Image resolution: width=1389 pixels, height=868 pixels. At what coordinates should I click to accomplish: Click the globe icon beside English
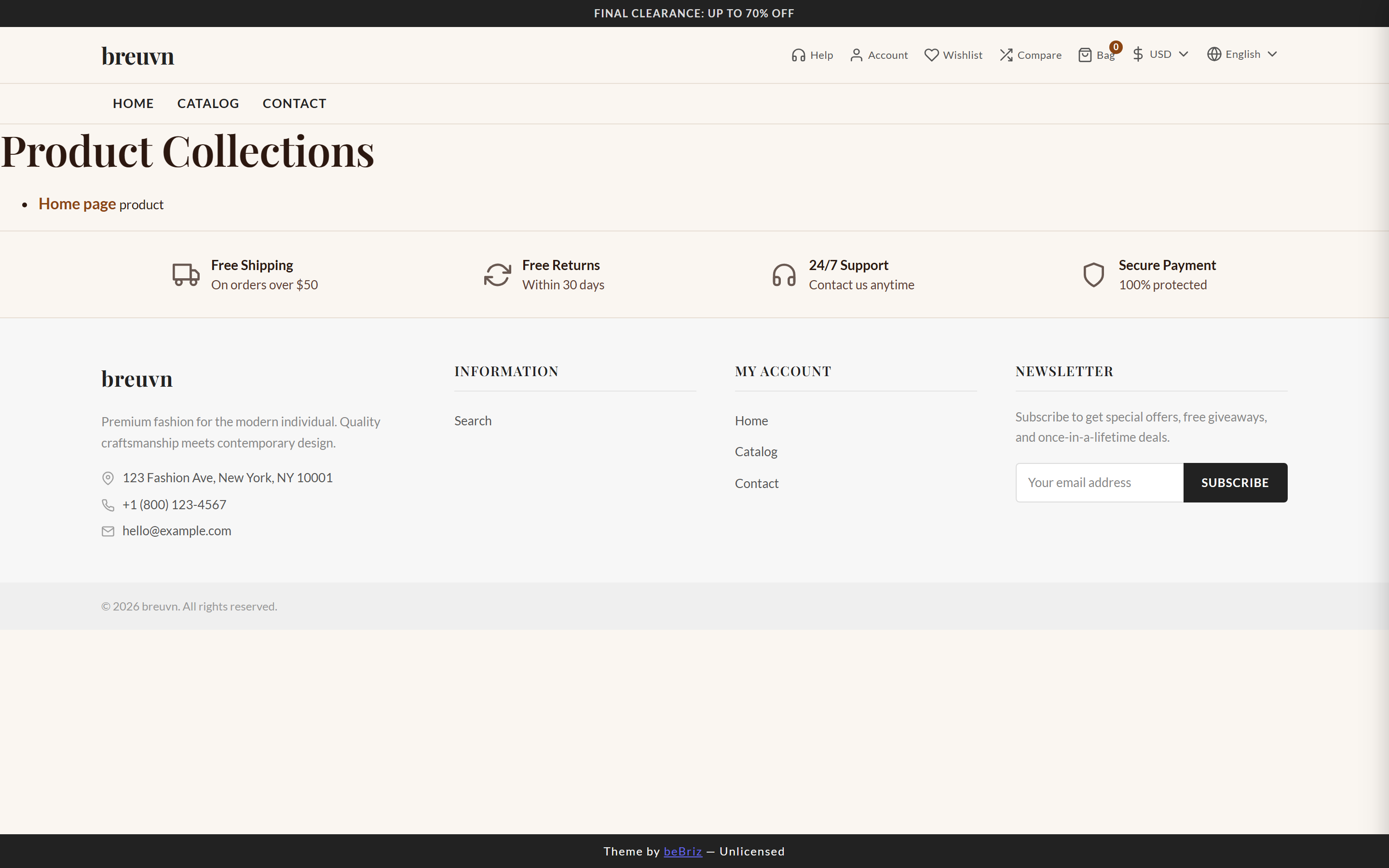1213,54
